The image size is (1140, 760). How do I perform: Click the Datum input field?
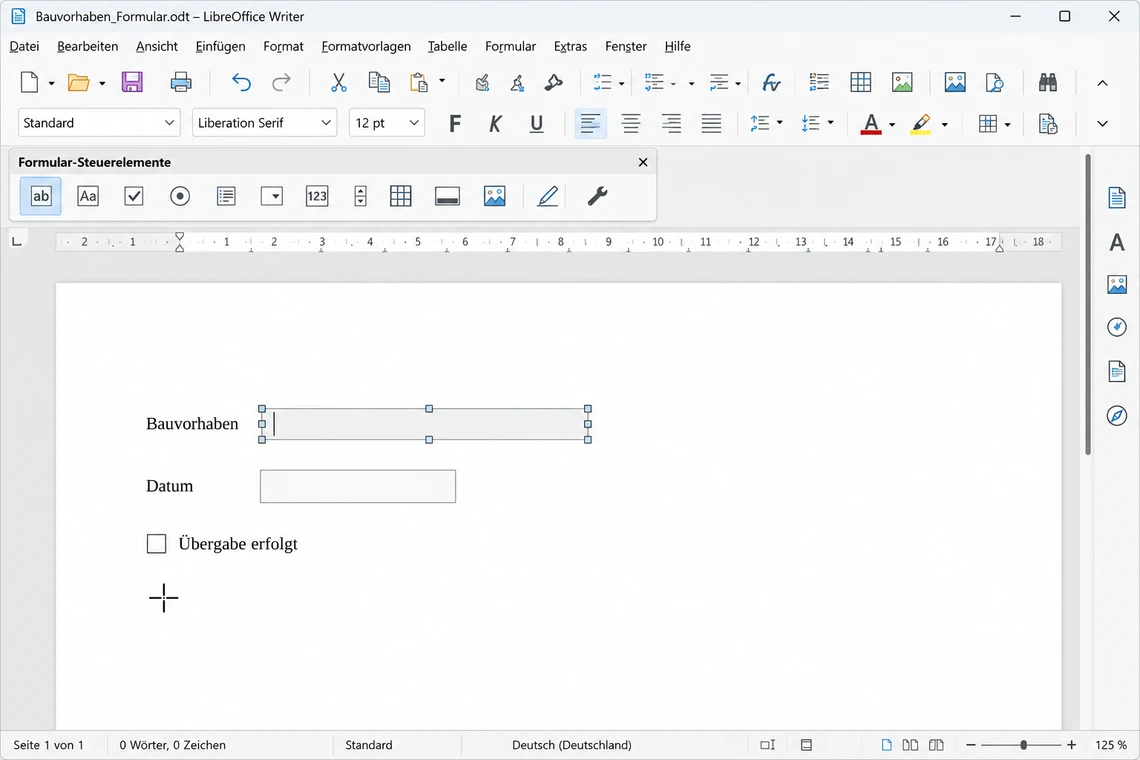point(358,486)
